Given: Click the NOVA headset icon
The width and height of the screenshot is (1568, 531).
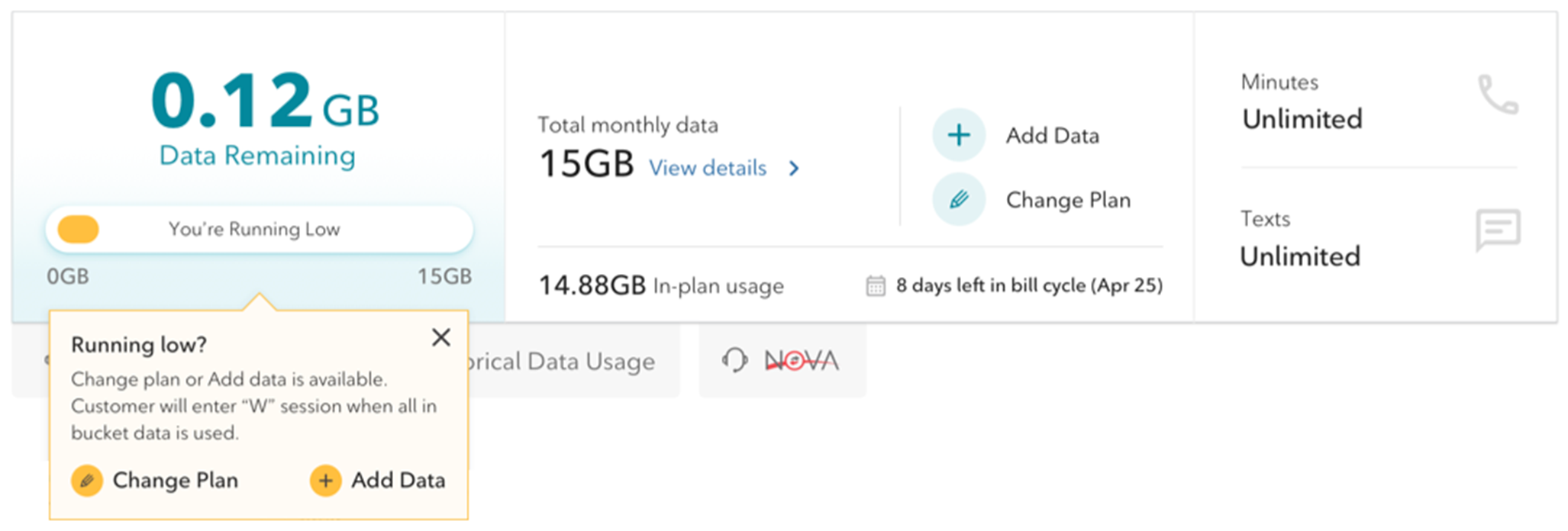Looking at the screenshot, I should pyautogui.click(x=734, y=360).
